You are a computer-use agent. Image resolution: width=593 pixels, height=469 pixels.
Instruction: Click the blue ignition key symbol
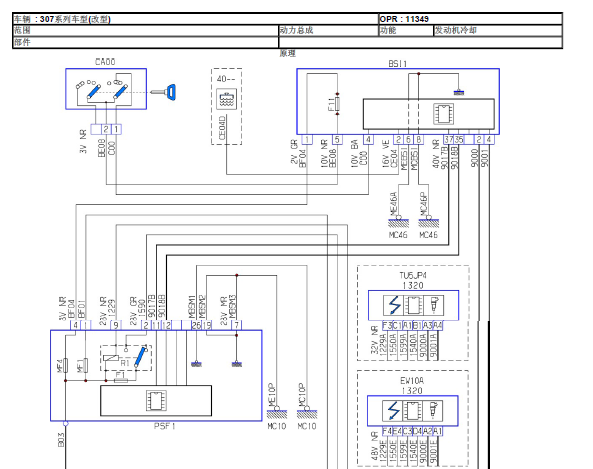coord(163,92)
